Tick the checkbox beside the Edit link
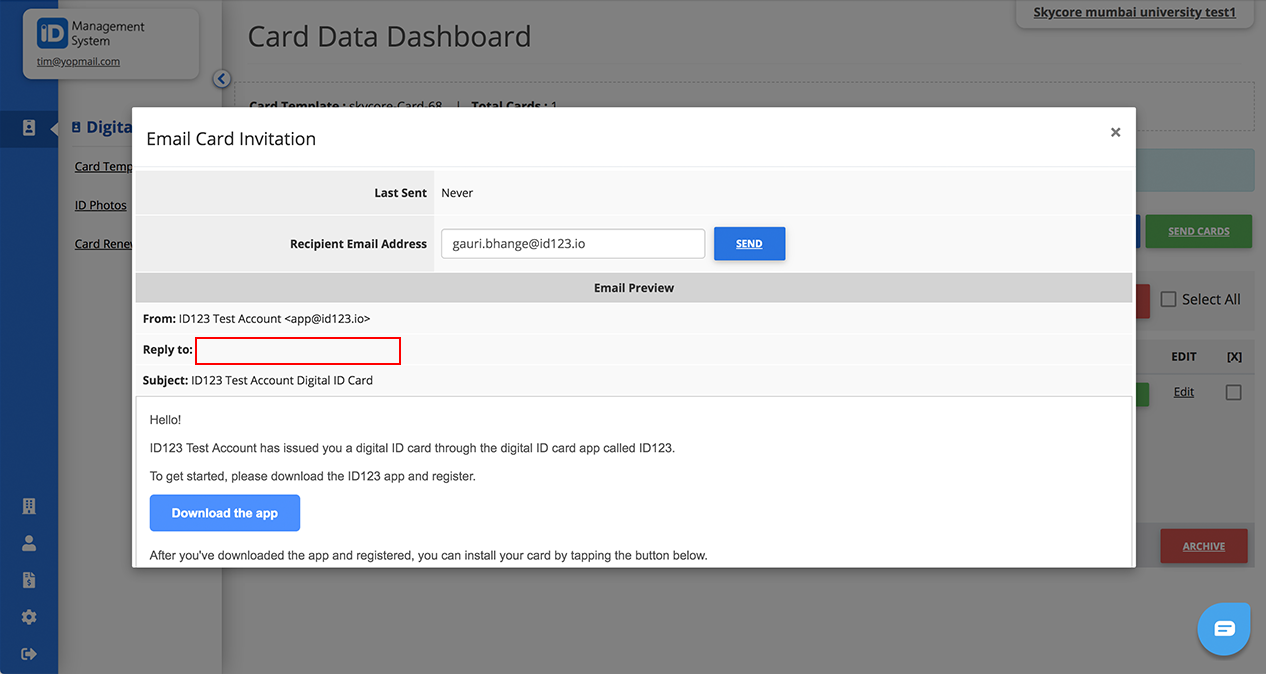 (1234, 393)
